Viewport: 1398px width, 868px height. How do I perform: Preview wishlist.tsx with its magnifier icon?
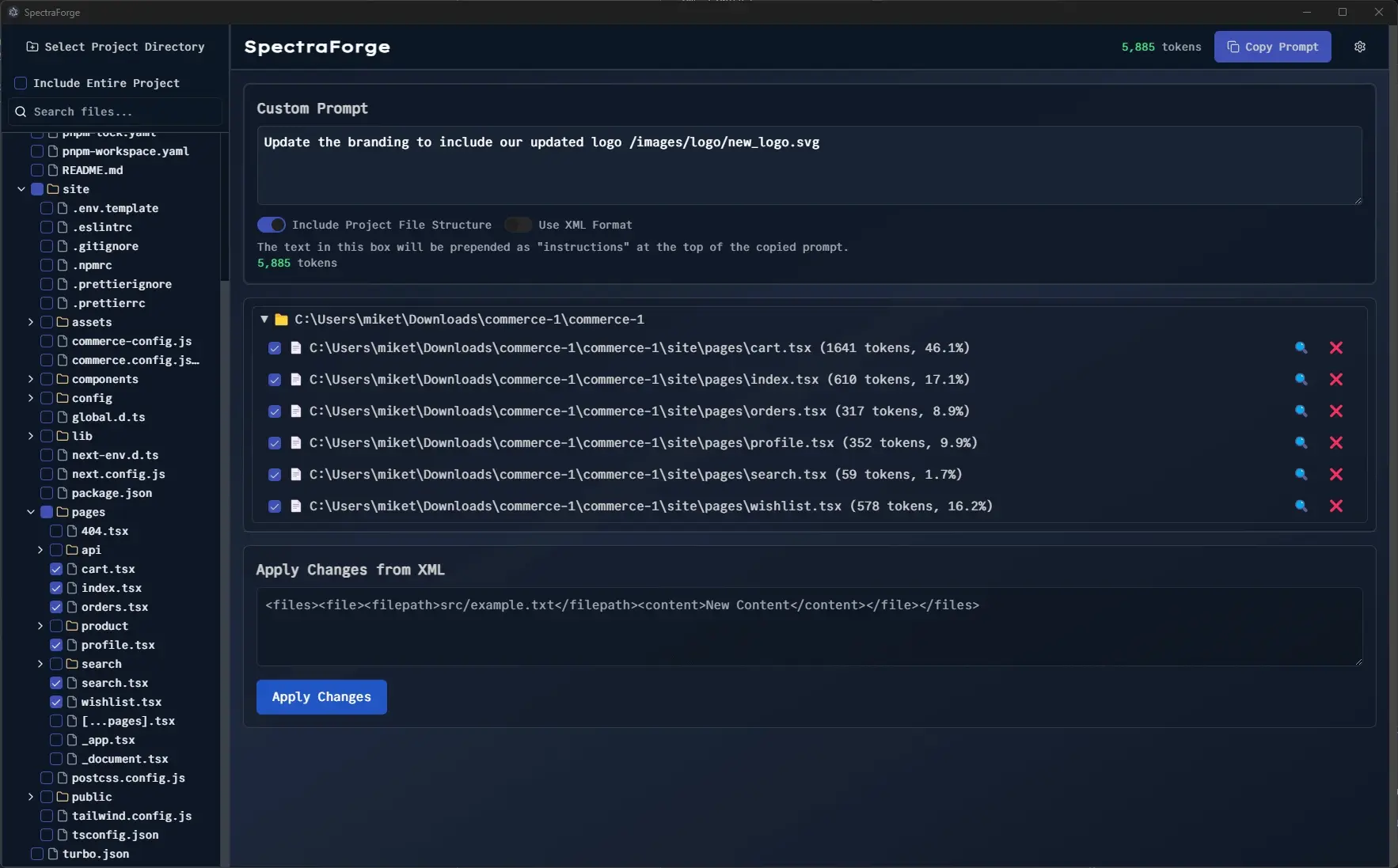[x=1301, y=506]
